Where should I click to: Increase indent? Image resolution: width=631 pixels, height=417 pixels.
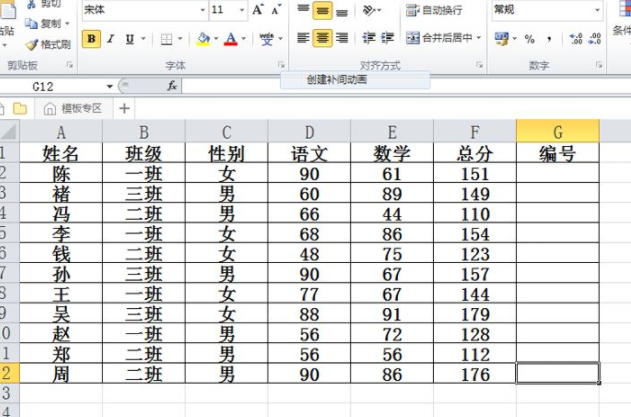(x=387, y=38)
